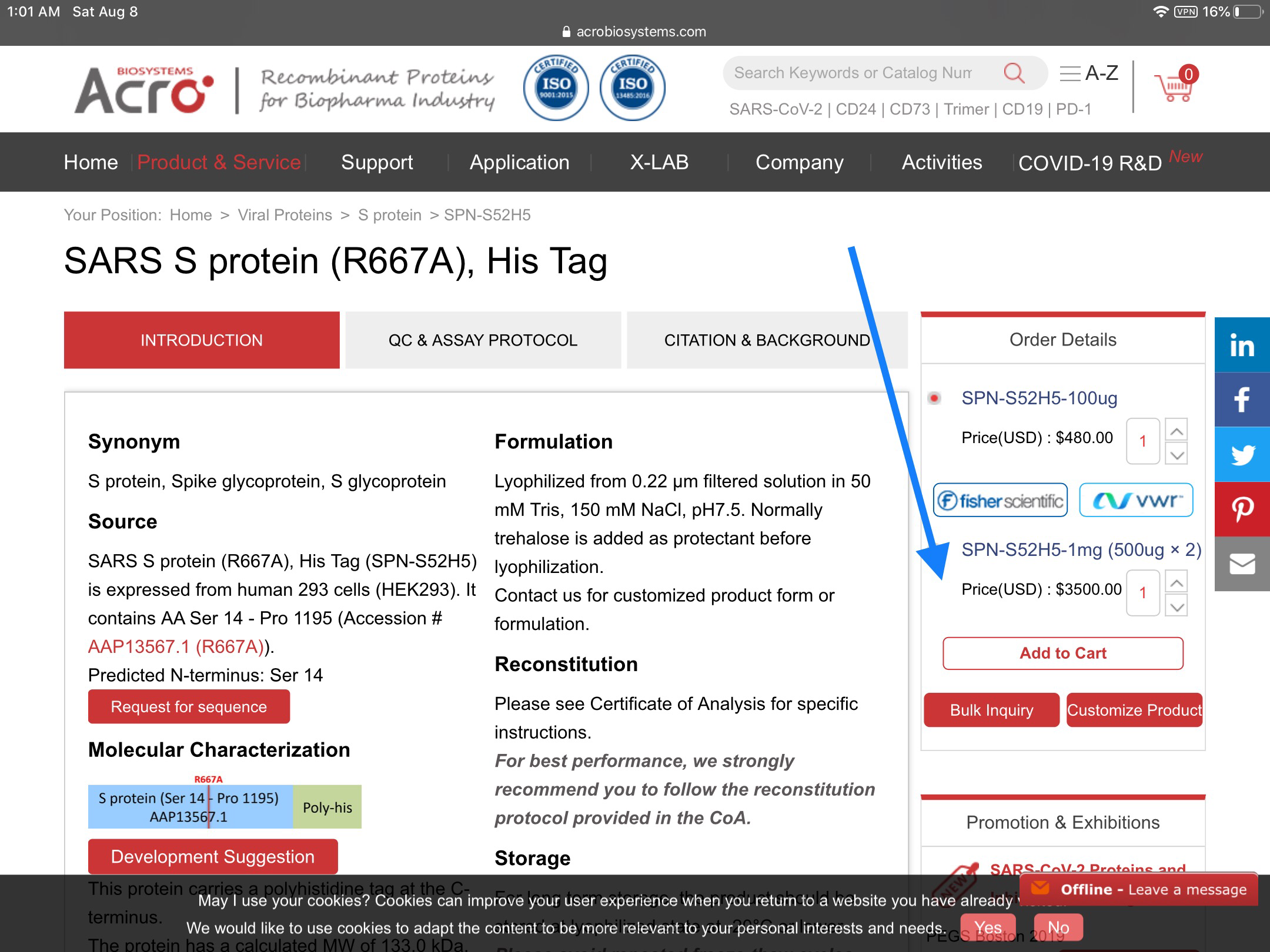Click PD-1 quick search keyword

pyautogui.click(x=1074, y=109)
